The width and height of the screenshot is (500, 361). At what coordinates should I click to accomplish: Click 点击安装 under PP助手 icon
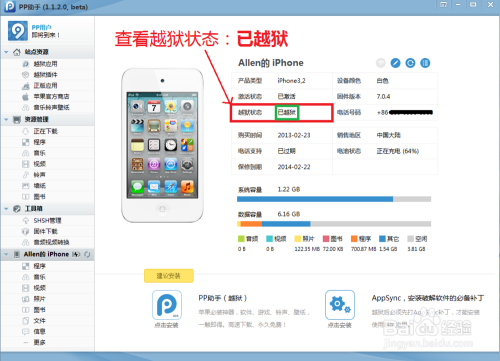(x=166, y=325)
